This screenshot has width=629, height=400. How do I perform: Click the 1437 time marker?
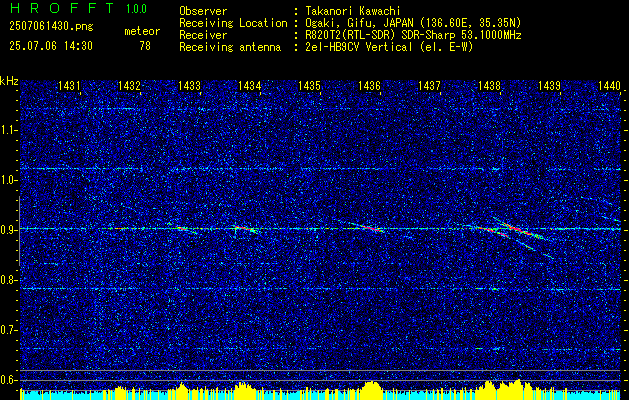[429, 85]
